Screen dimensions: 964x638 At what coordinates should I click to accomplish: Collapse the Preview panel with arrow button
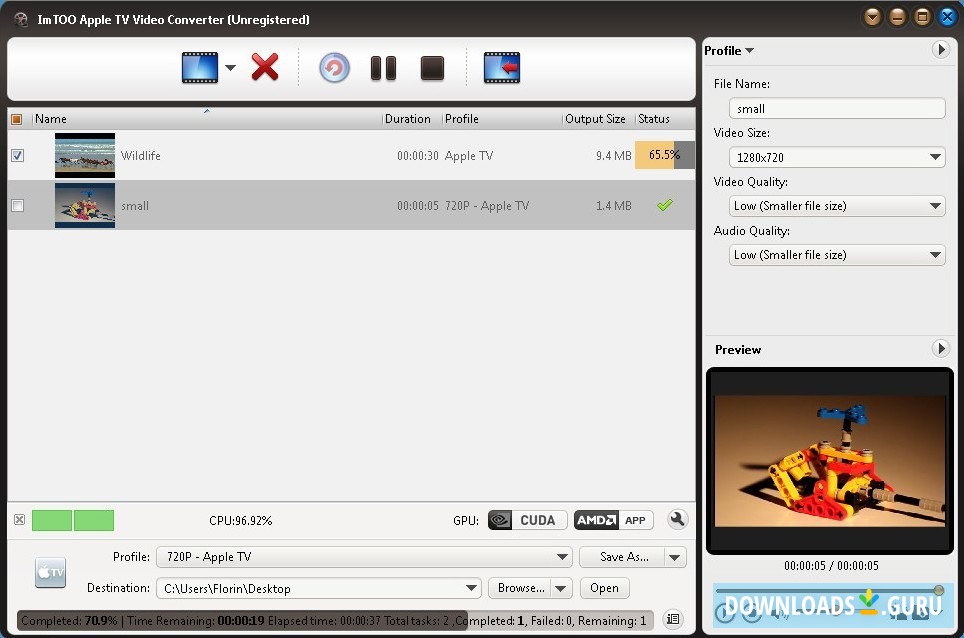(x=941, y=349)
